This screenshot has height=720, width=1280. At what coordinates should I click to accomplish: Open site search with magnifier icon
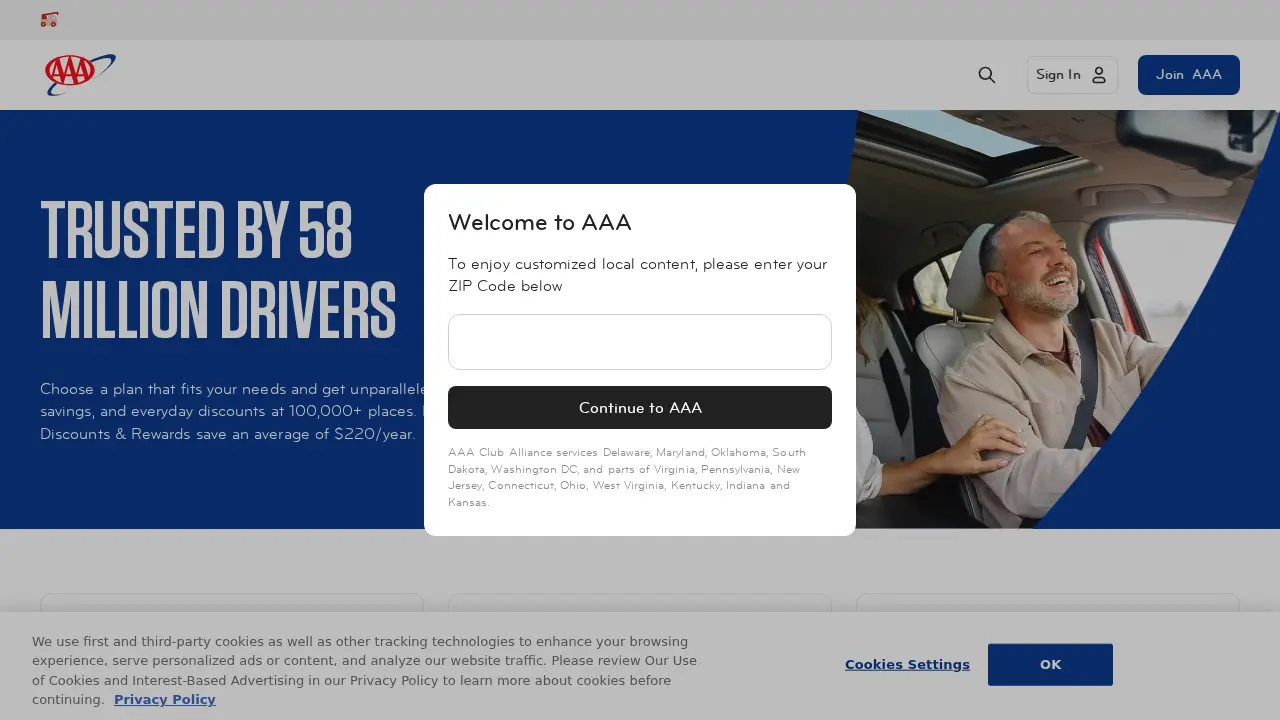point(987,75)
